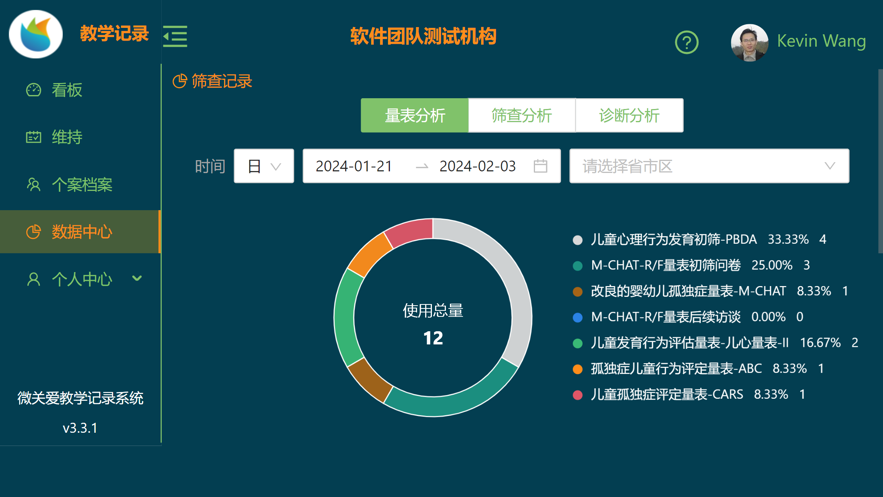Expand the 个人中心 submenu chevron
Screen dimensions: 883x497
click(137, 278)
